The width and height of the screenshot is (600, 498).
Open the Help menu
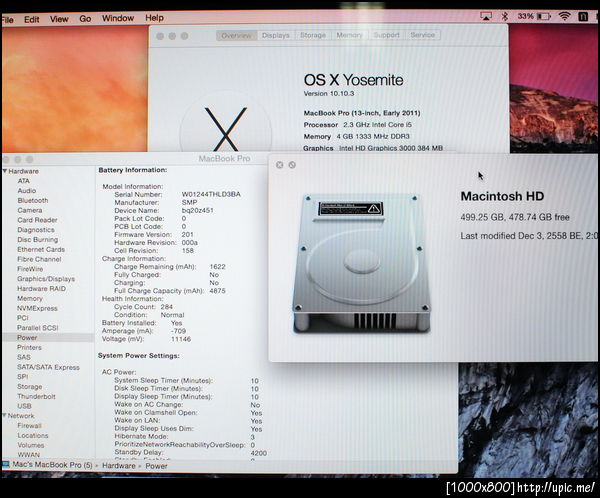(x=154, y=18)
